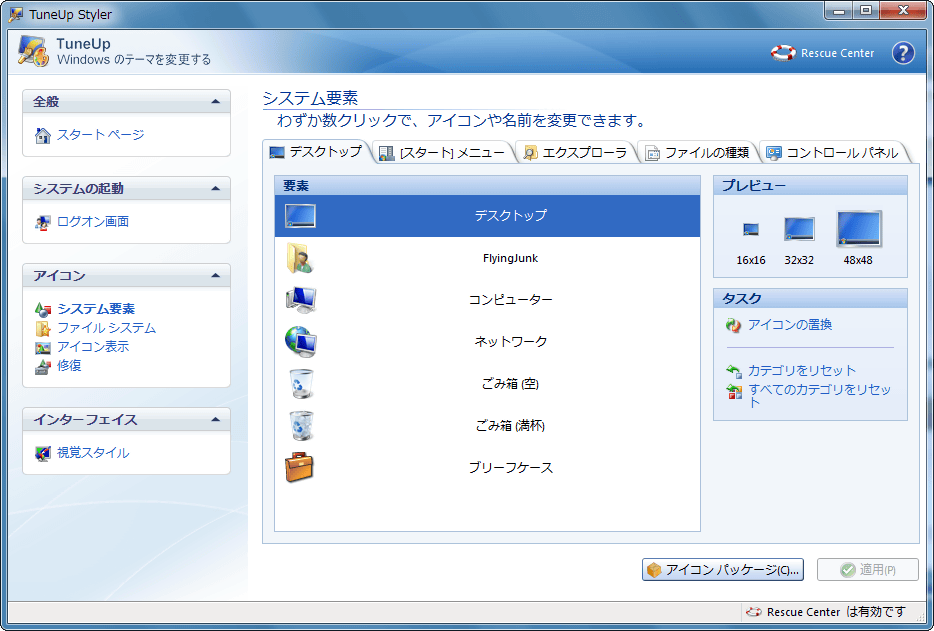Image resolution: width=934 pixels, height=631 pixels.
Task: Click the アイコン表示 sidebar icon
Action: 42,347
